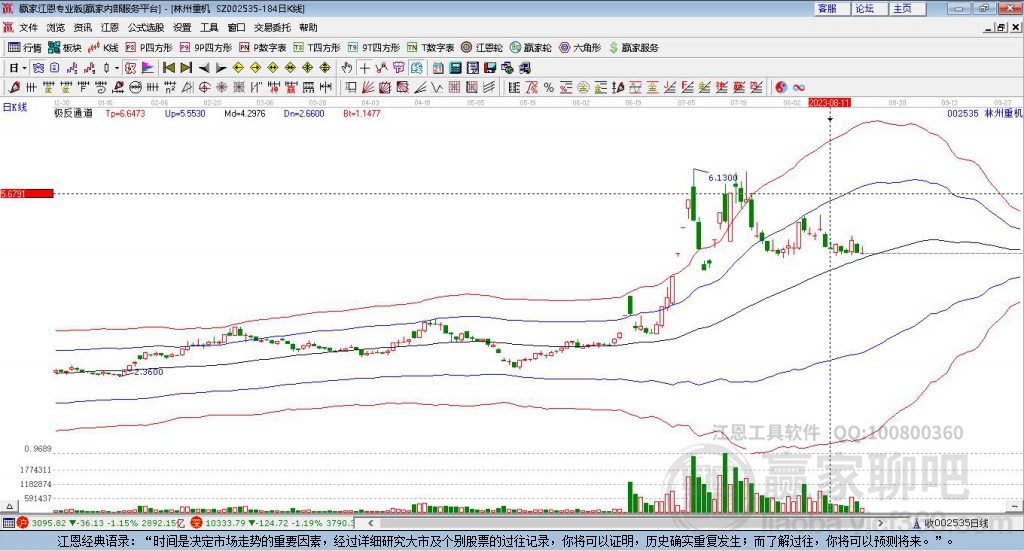Open the T数字表 tool
1024x551 pixels.
point(430,48)
